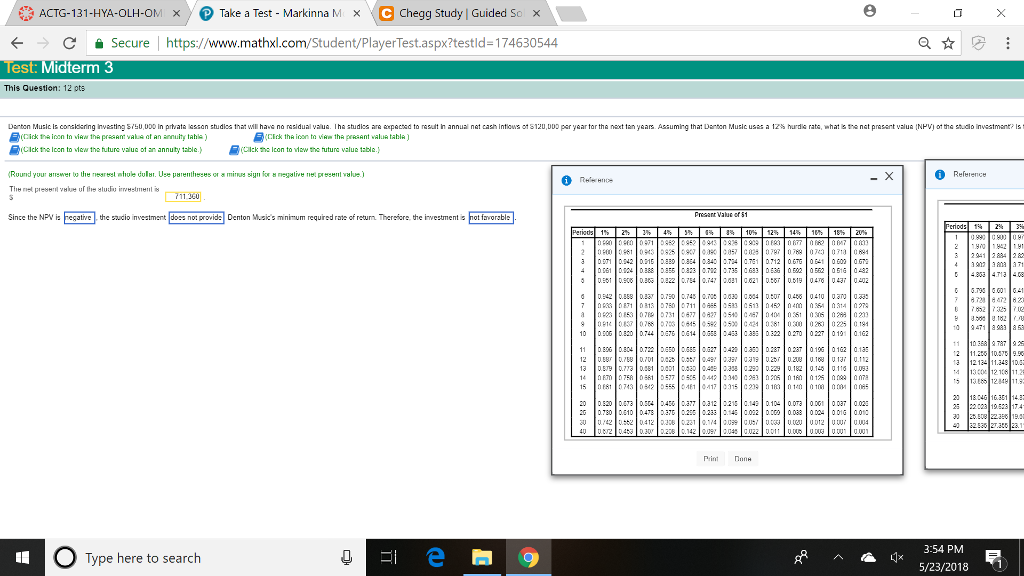
Task: Click Done in the Present Value reference dialog
Action: pos(743,458)
